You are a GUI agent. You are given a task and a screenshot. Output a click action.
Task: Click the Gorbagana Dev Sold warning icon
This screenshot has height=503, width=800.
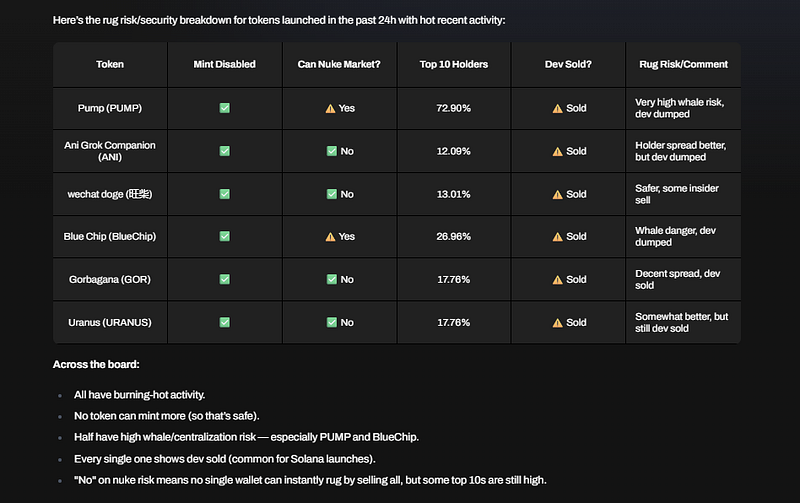pos(557,280)
